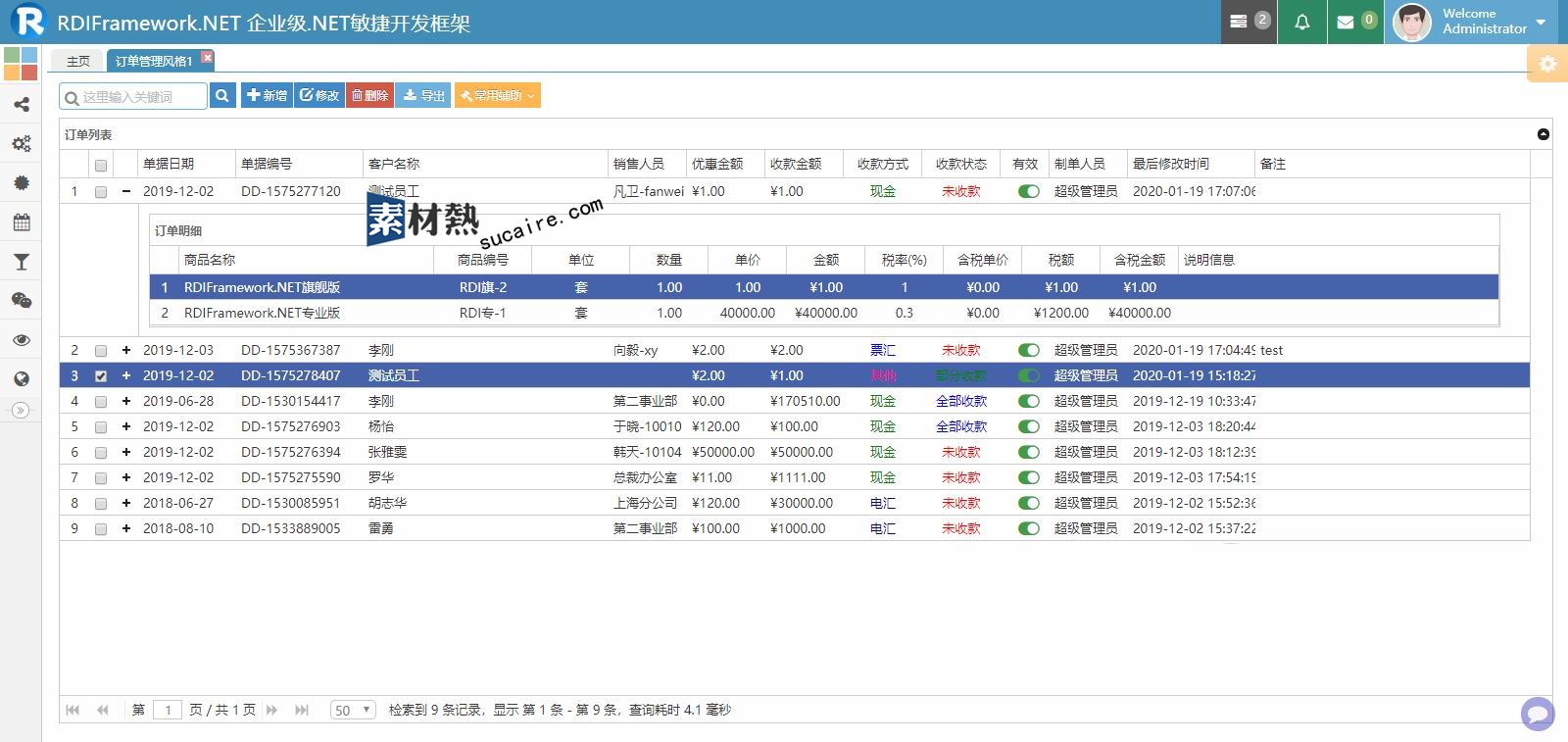Uncheck the checkbox on order DD-1575278407
This screenshot has height=742, width=1568.
[101, 375]
